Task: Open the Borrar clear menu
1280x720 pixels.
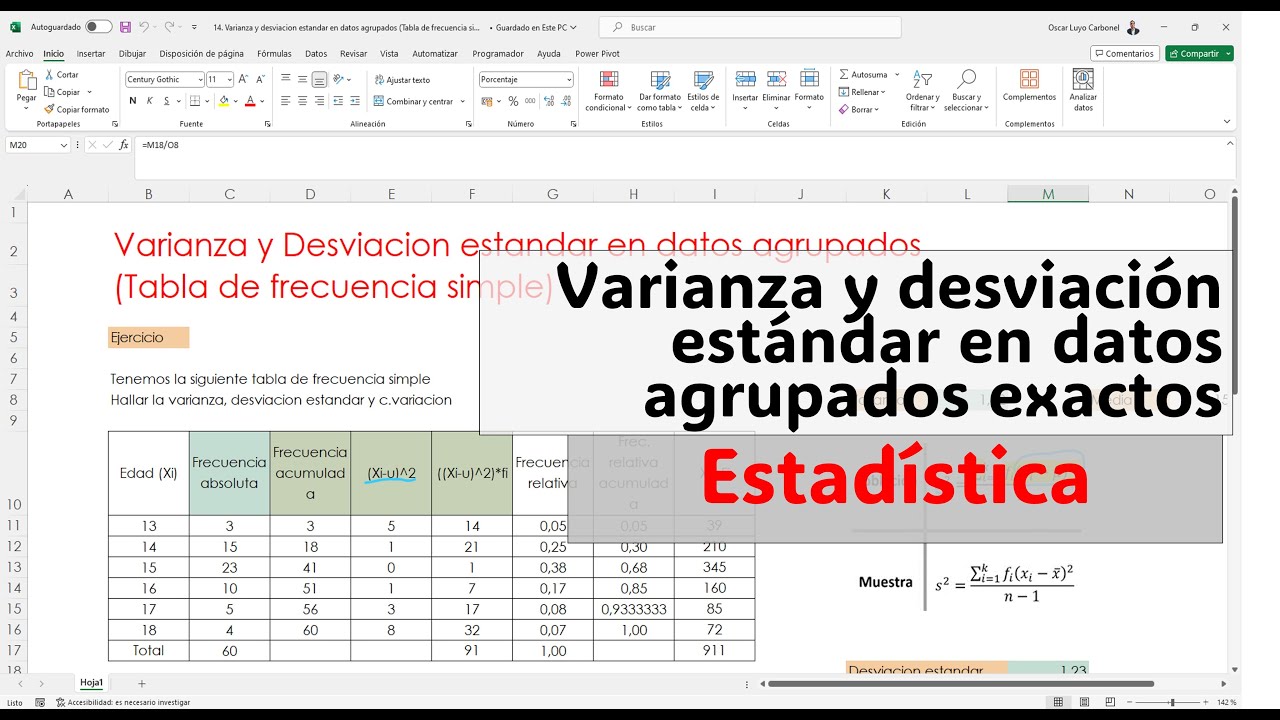Action: click(x=859, y=109)
